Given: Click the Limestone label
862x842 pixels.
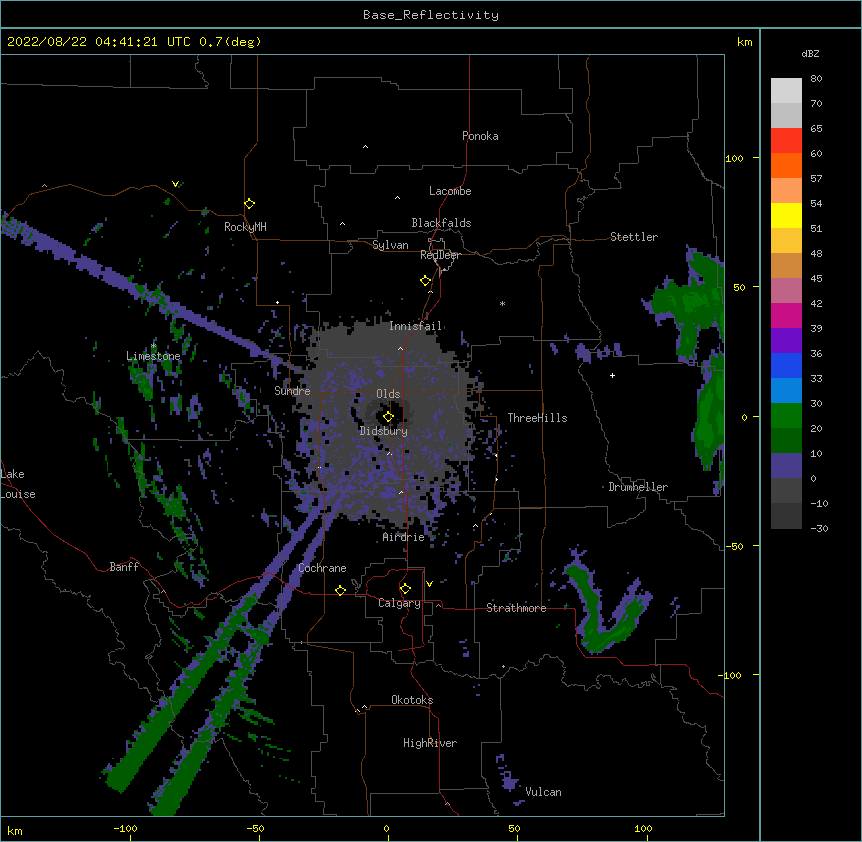Looking at the screenshot, I should (153, 356).
